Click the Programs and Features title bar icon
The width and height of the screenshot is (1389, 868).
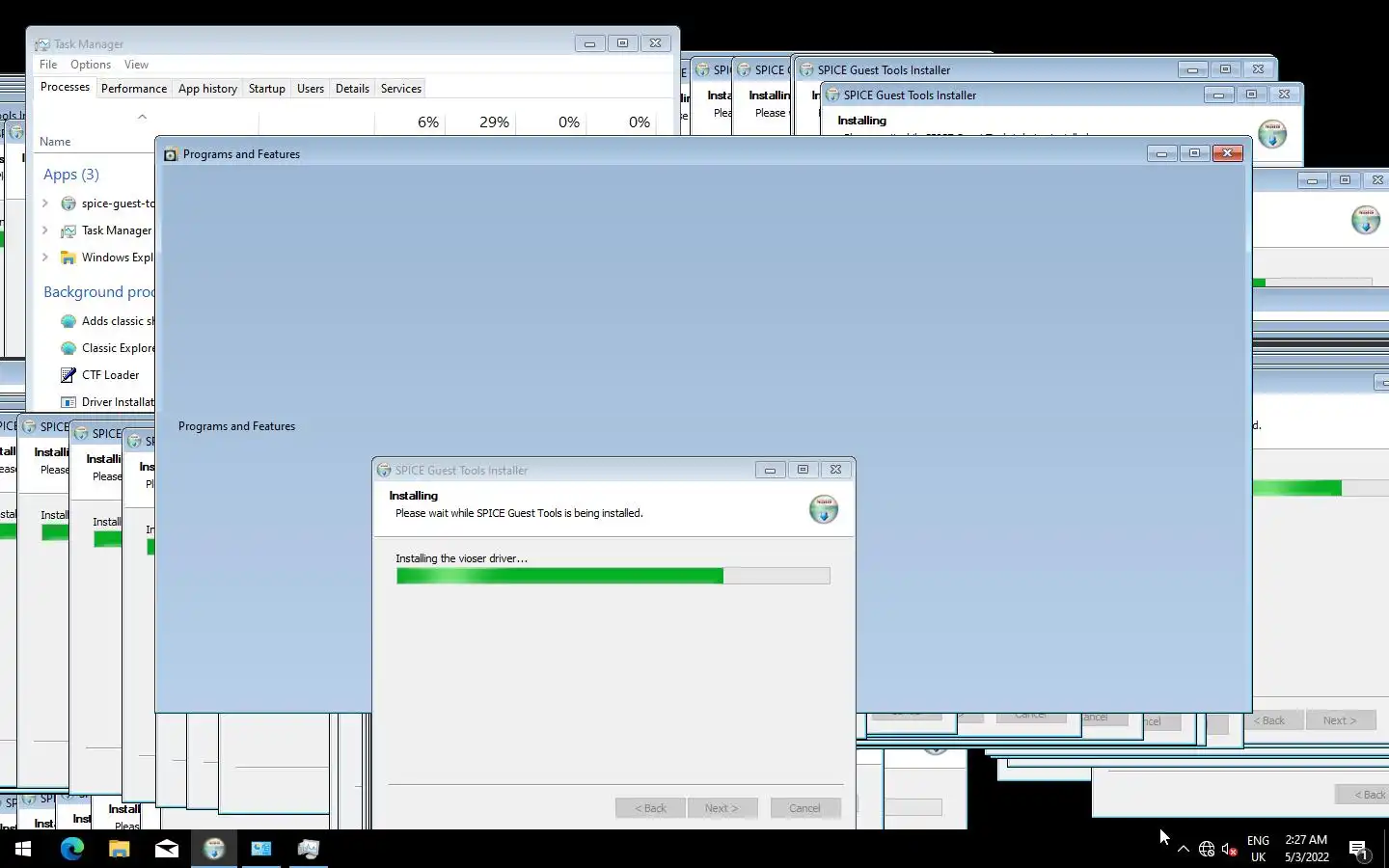coord(171,154)
